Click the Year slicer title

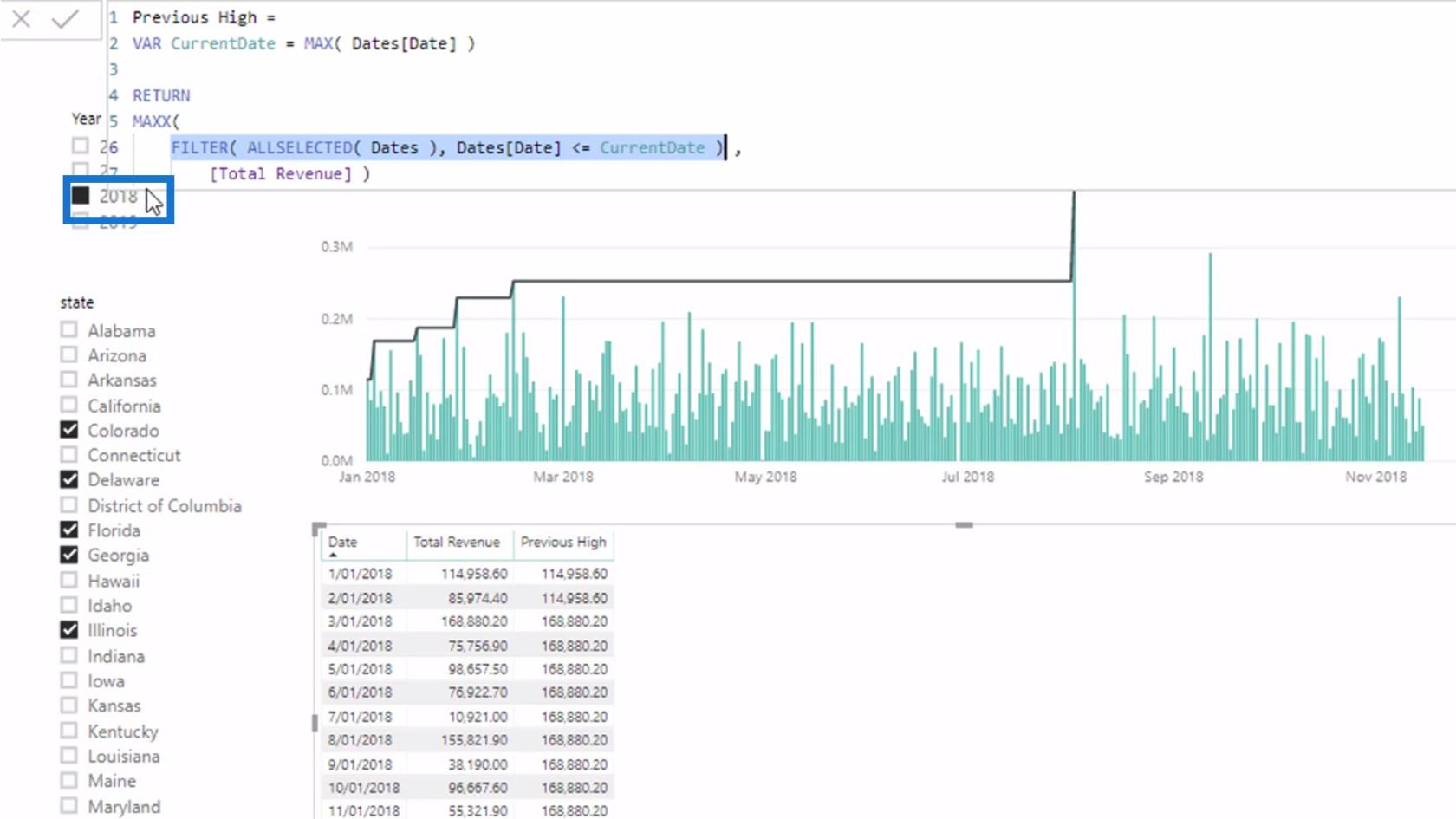click(86, 119)
